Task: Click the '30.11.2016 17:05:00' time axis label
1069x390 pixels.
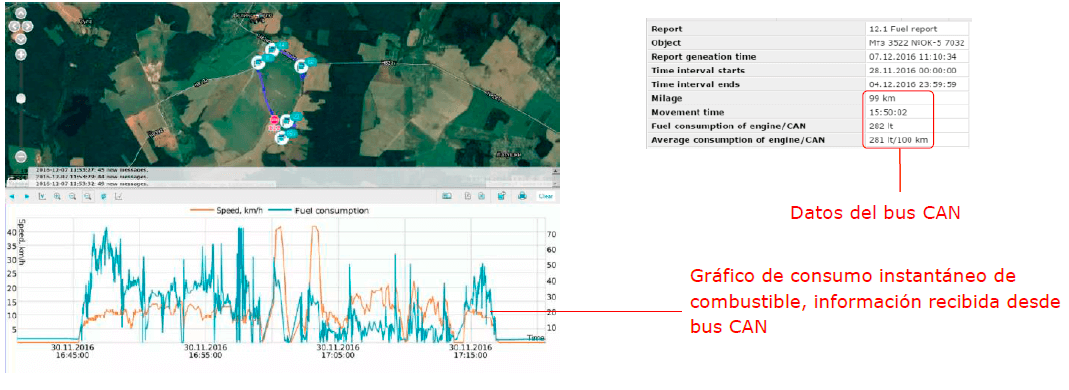Action: [x=337, y=350]
